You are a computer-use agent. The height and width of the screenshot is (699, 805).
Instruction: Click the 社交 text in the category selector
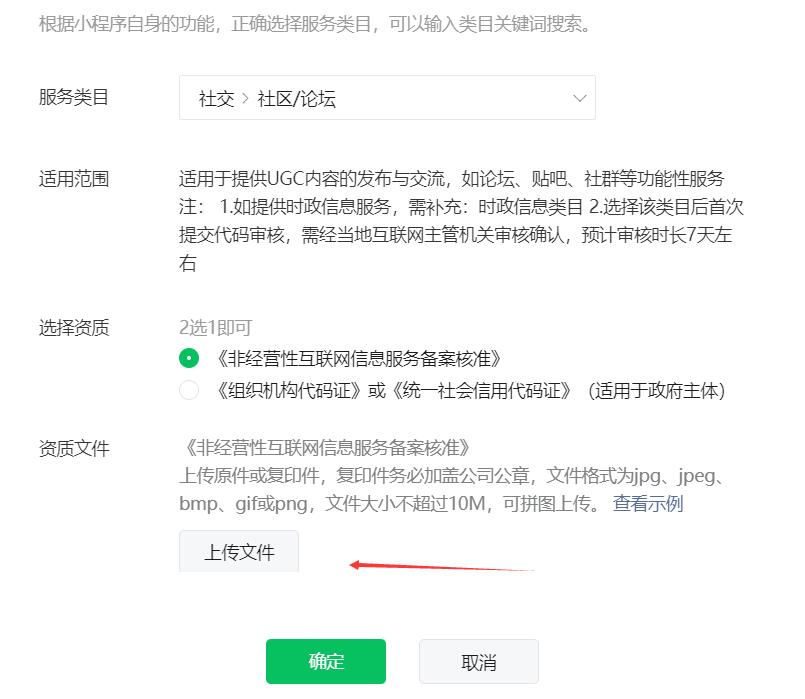(x=216, y=98)
